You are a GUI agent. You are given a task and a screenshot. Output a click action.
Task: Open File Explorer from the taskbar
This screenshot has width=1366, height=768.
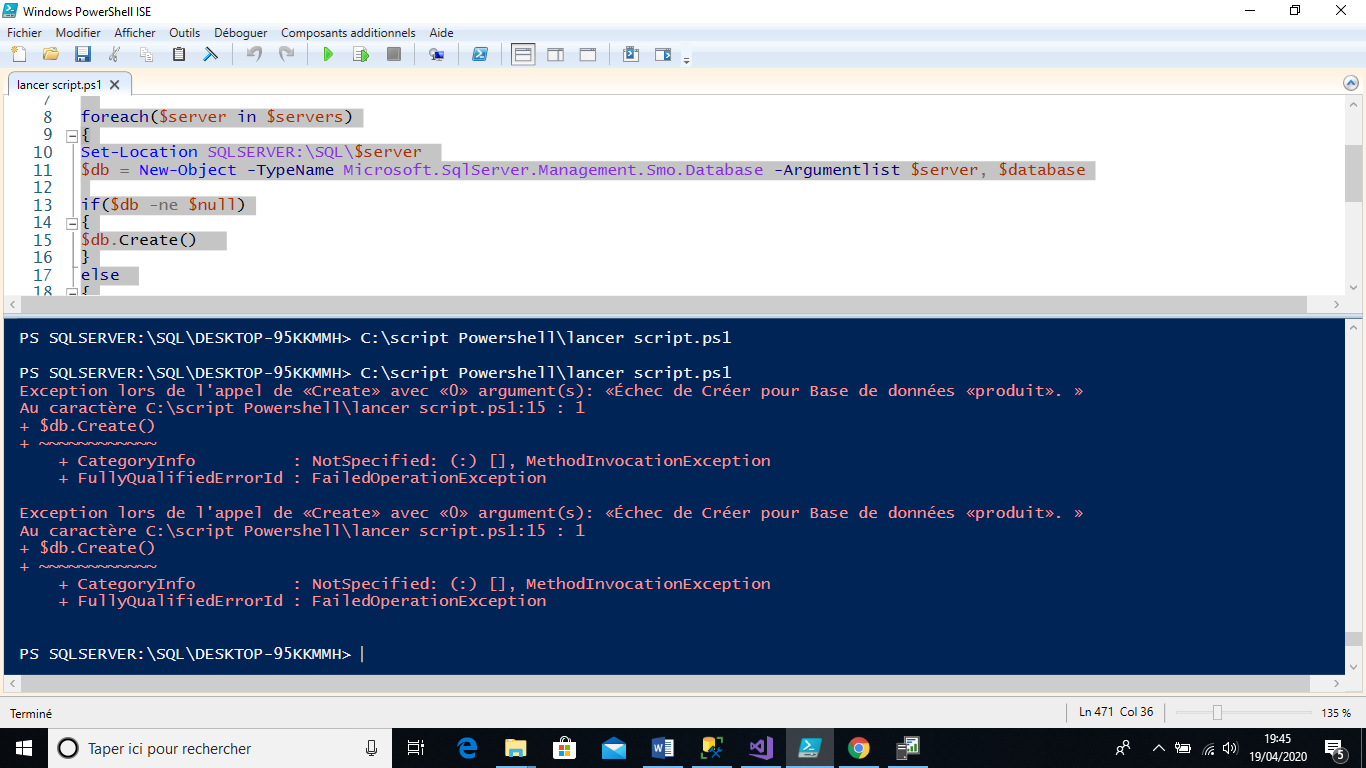(516, 748)
